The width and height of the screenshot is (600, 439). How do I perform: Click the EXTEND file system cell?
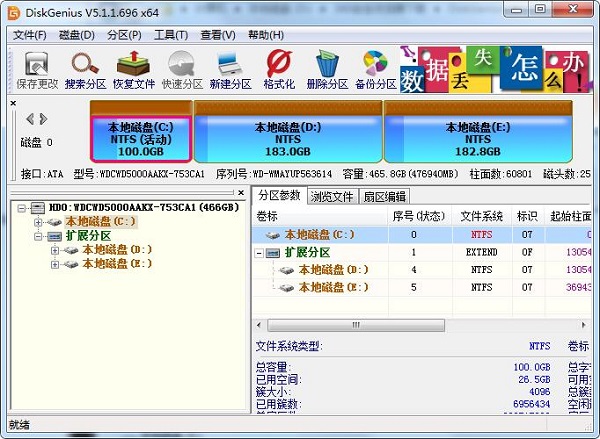coord(482,252)
